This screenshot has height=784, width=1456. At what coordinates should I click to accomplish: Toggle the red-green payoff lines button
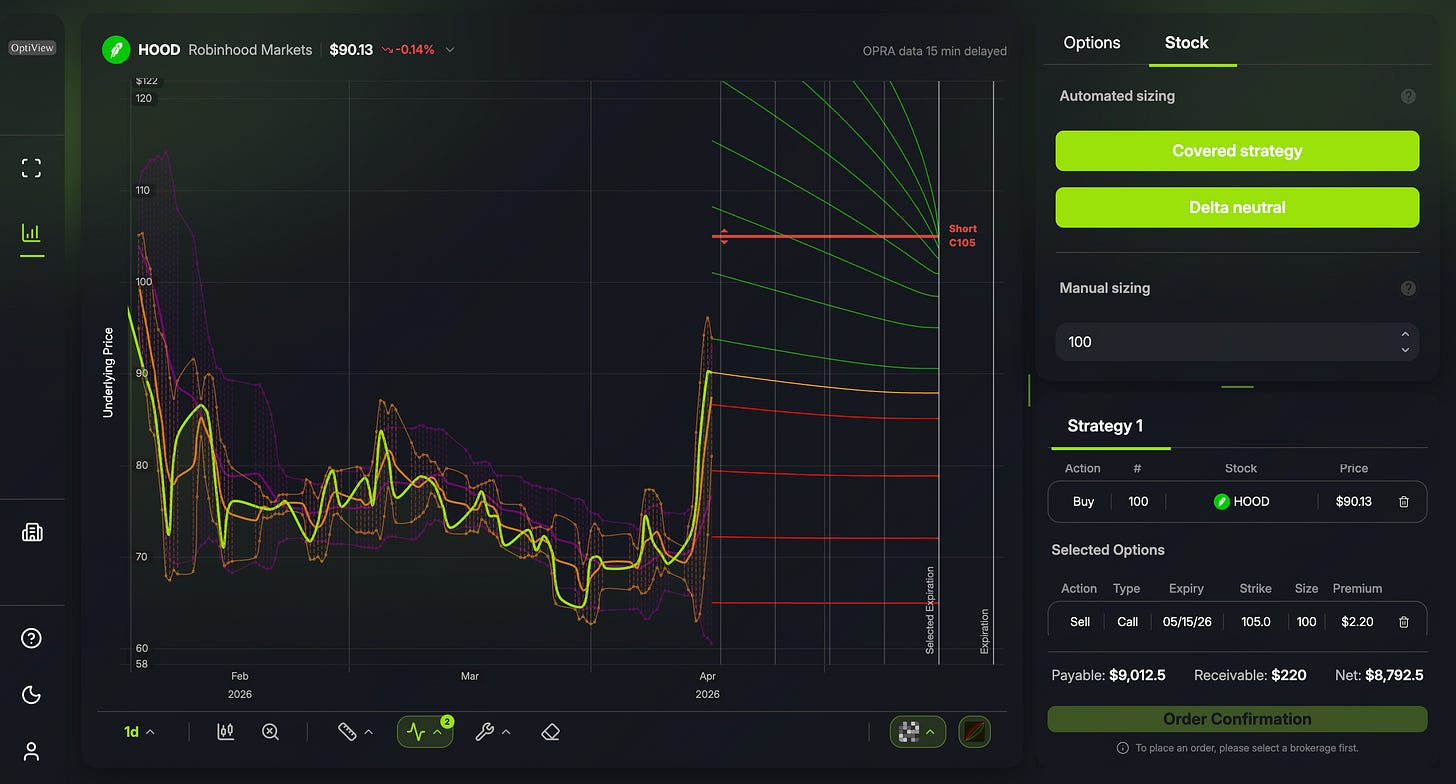(x=975, y=732)
